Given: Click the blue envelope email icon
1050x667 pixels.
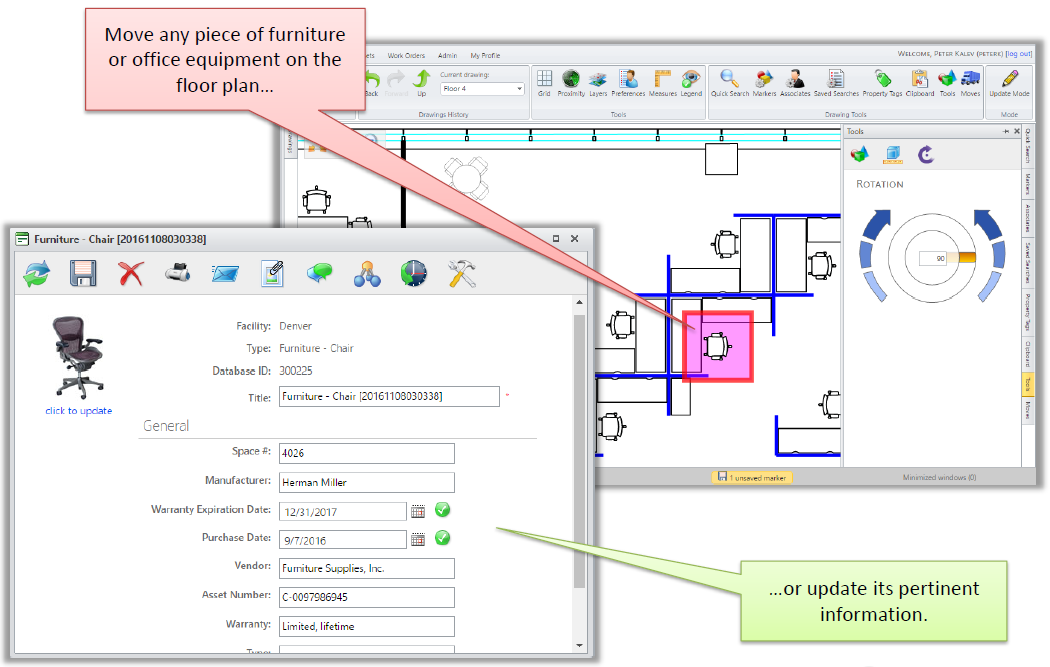Looking at the screenshot, I should click(225, 273).
